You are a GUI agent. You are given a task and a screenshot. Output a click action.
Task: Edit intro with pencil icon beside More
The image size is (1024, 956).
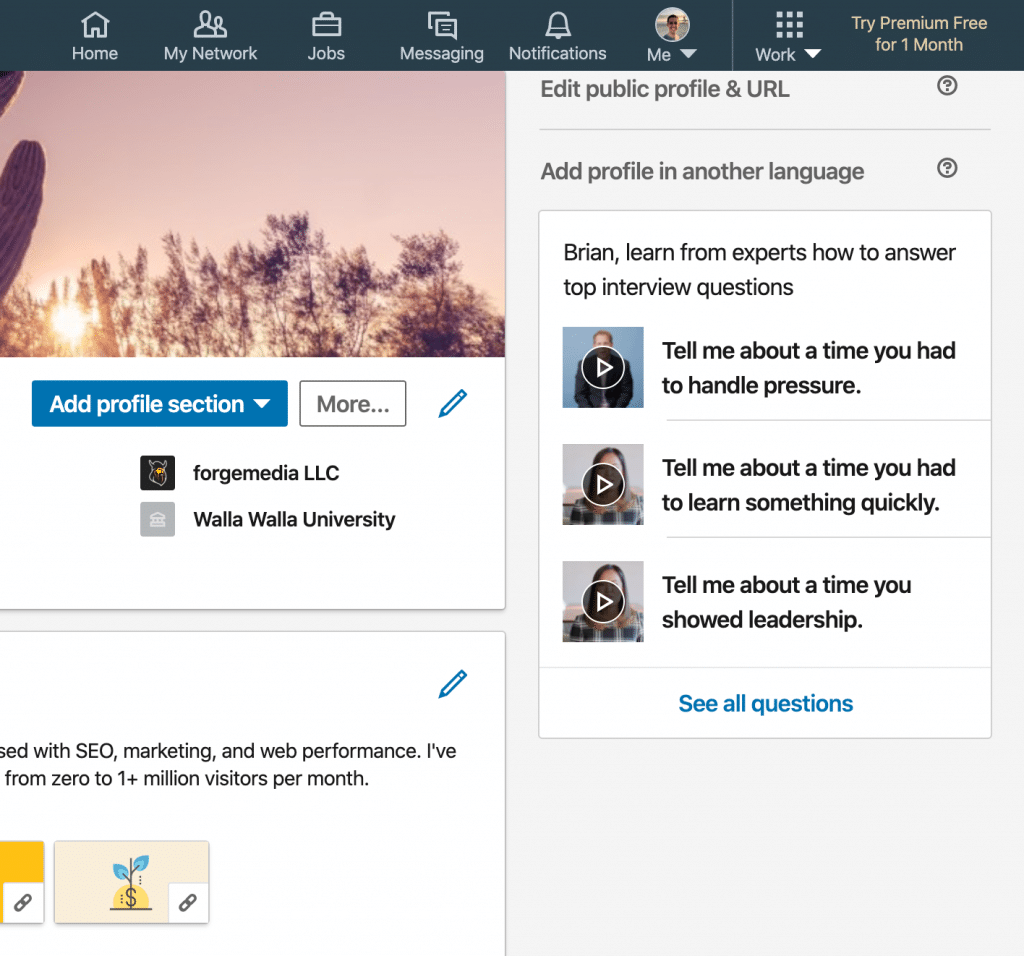coord(453,403)
